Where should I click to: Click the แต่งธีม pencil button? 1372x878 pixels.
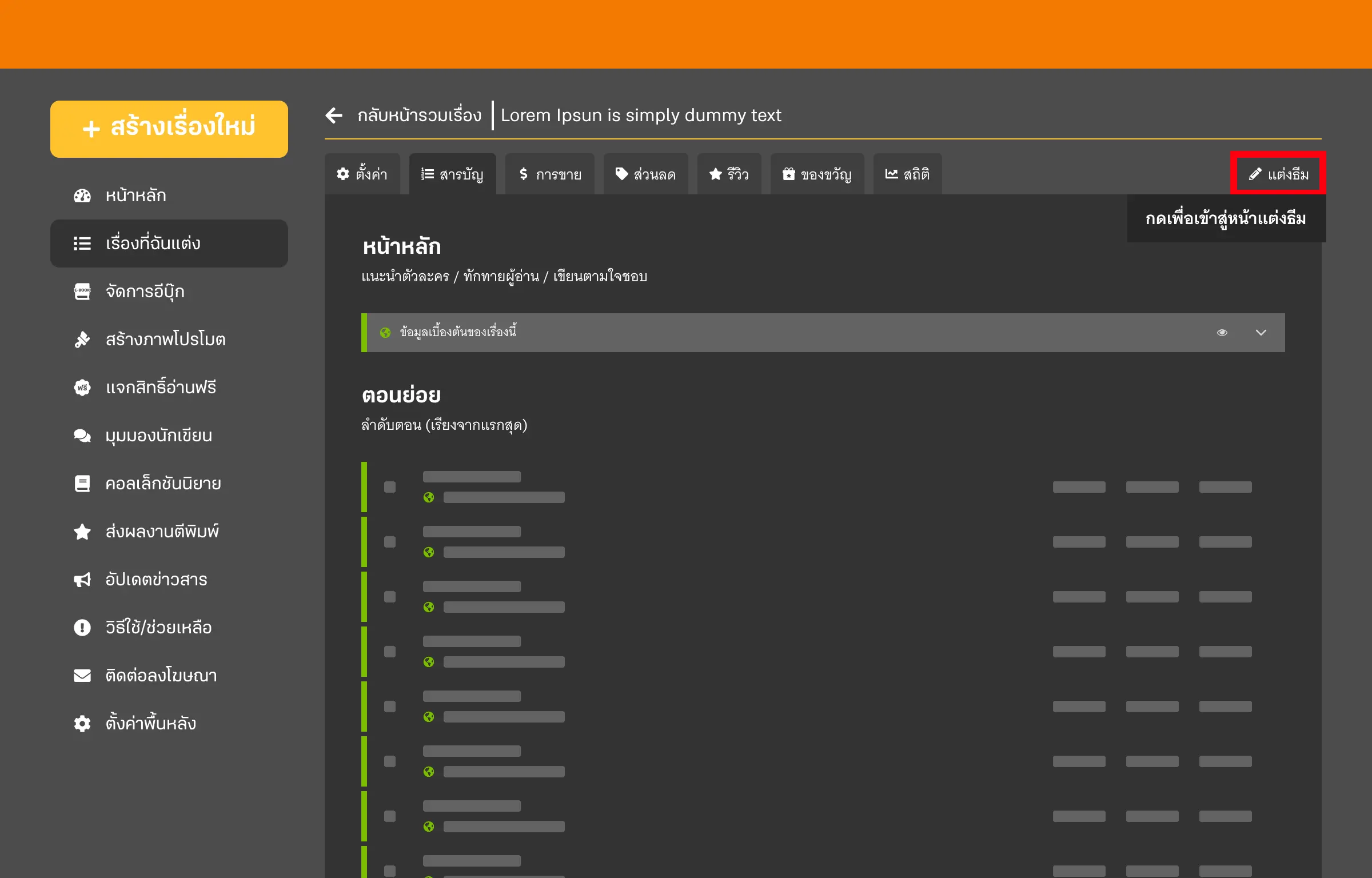coord(1278,174)
